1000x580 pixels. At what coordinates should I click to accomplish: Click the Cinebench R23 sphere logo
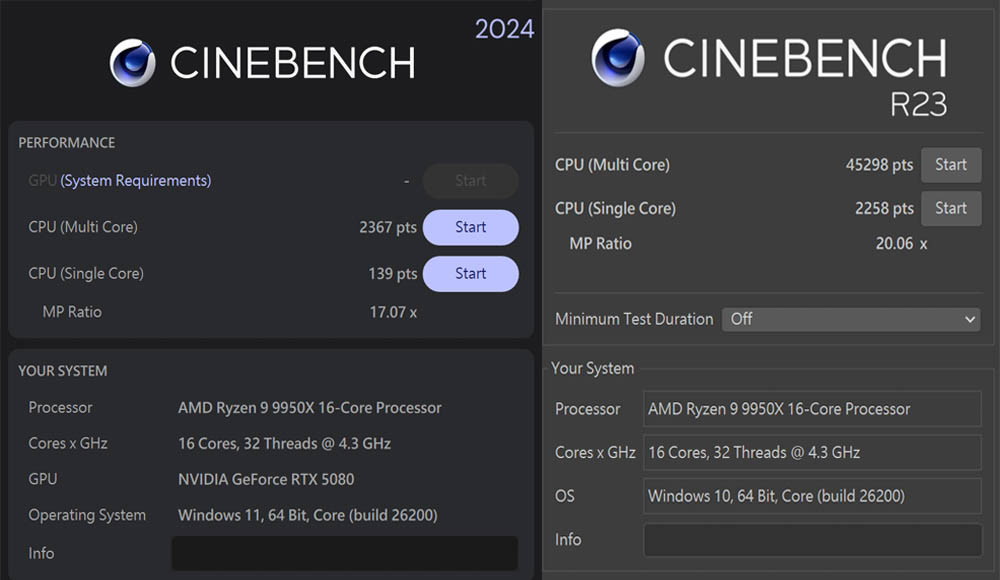[617, 58]
